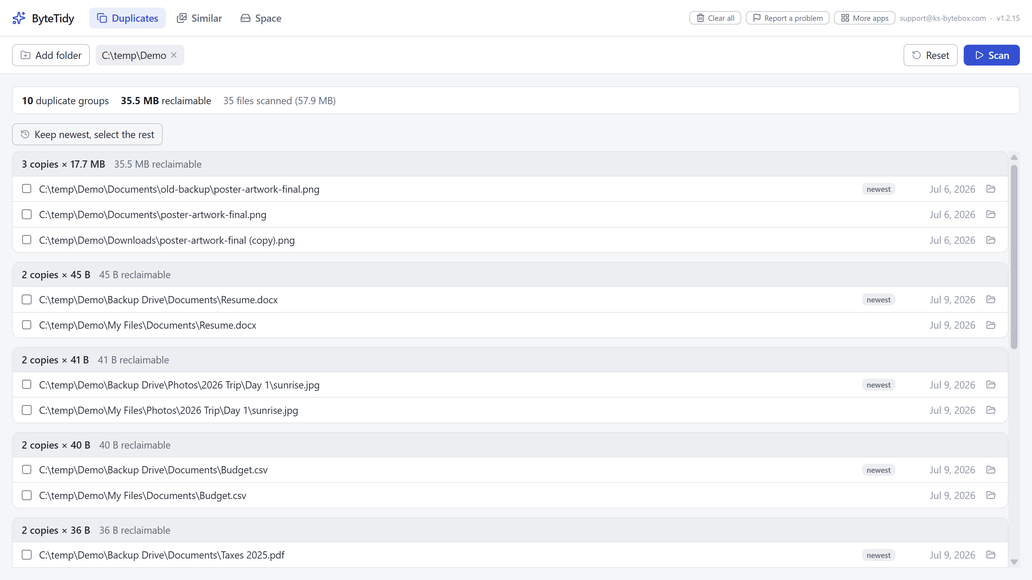Tick My Files sunrise.jpg checkbox
Image resolution: width=1032 pixels, height=580 pixels.
click(26, 410)
